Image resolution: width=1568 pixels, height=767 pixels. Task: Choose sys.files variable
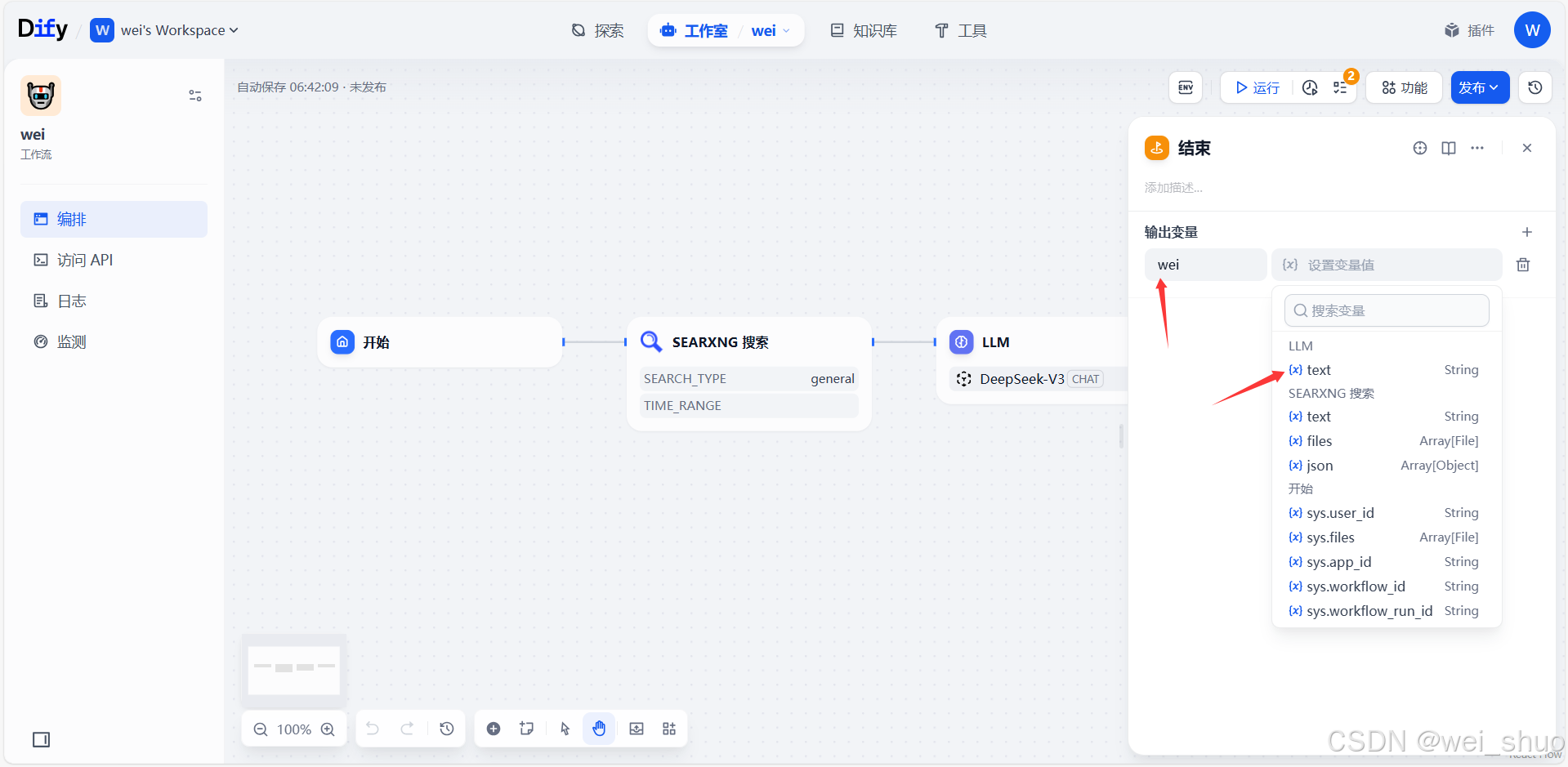[x=1387, y=537]
